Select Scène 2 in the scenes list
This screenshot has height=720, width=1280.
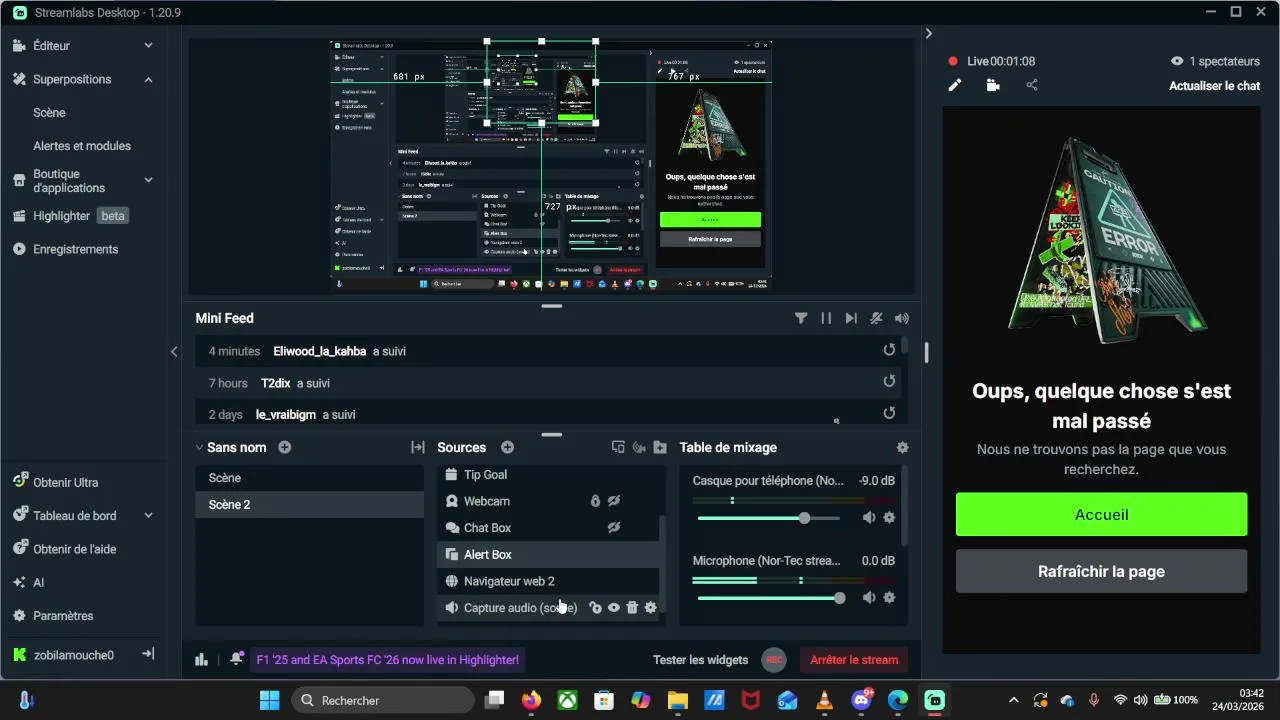[x=309, y=504]
